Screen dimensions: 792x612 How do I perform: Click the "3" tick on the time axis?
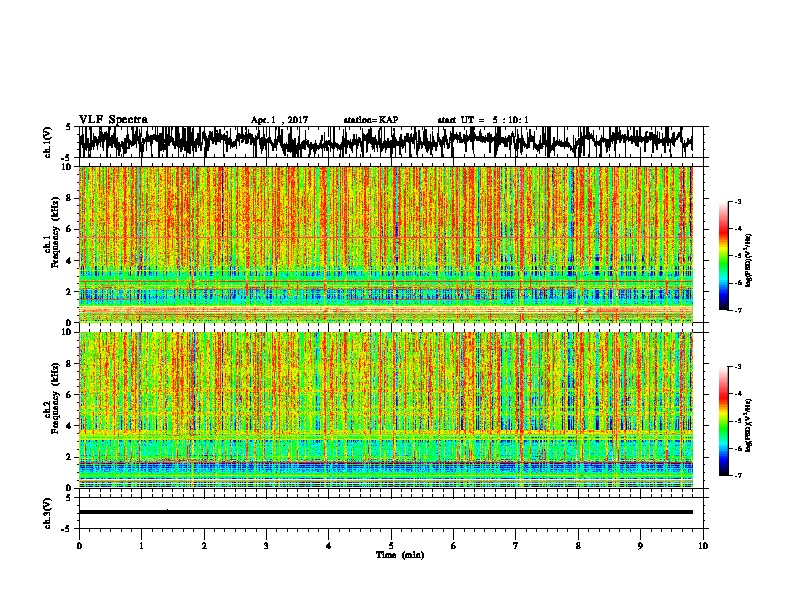pyautogui.click(x=266, y=546)
